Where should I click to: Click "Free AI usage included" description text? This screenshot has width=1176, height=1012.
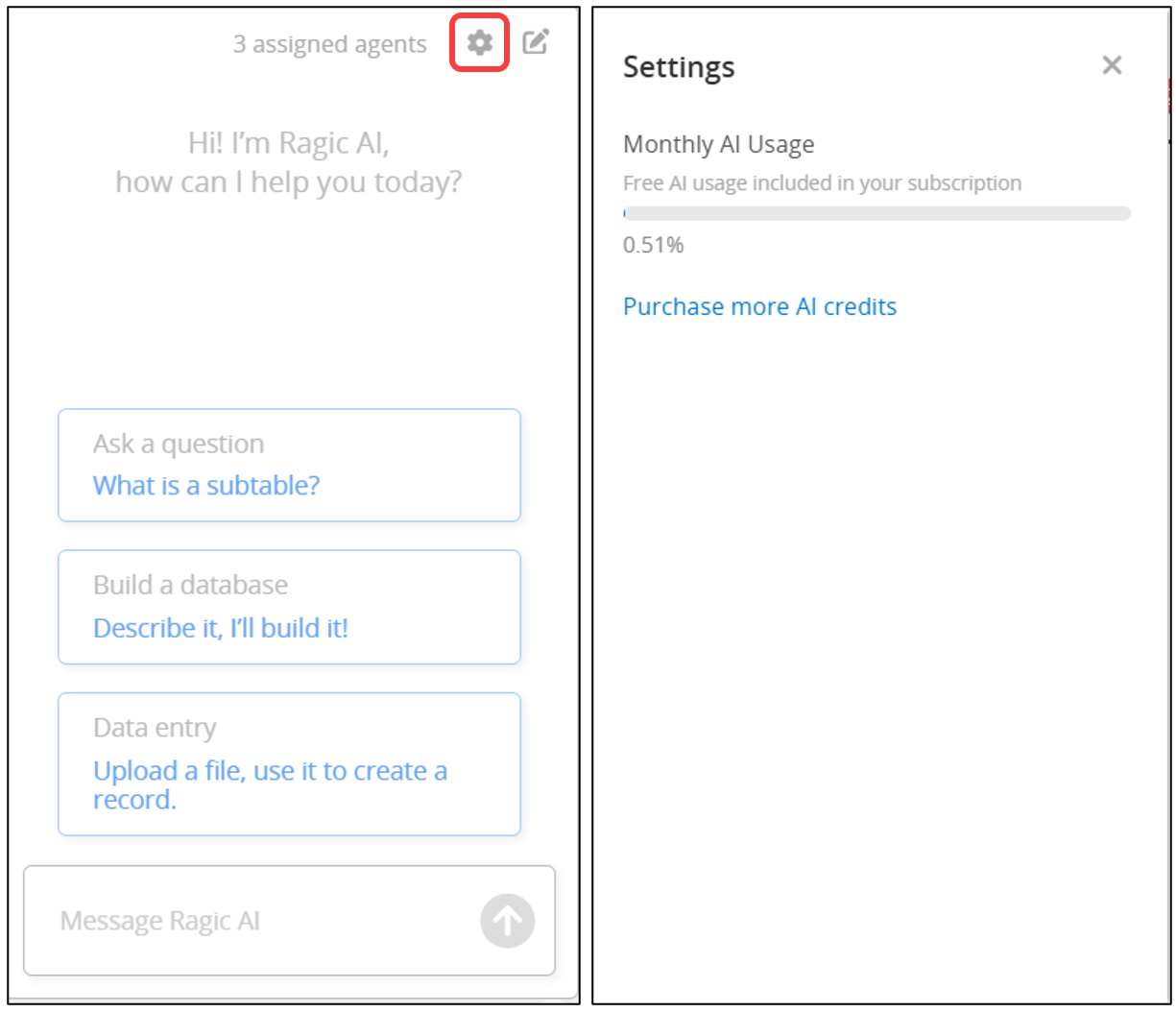(822, 183)
